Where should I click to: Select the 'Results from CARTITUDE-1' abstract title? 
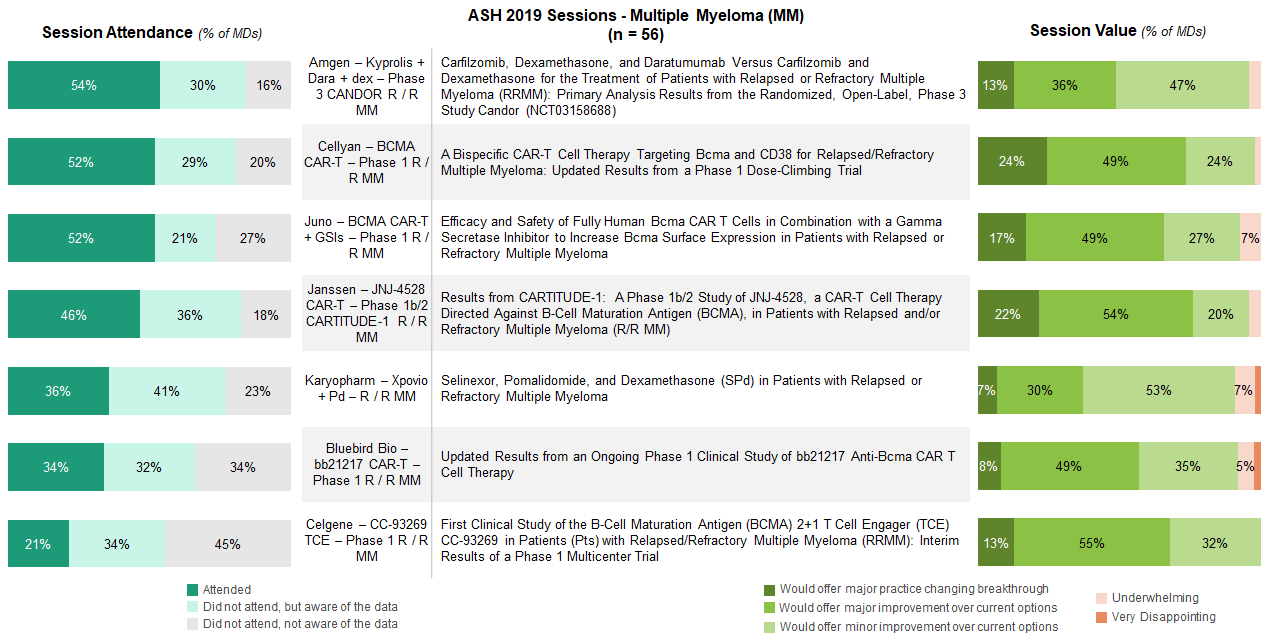[x=691, y=313]
